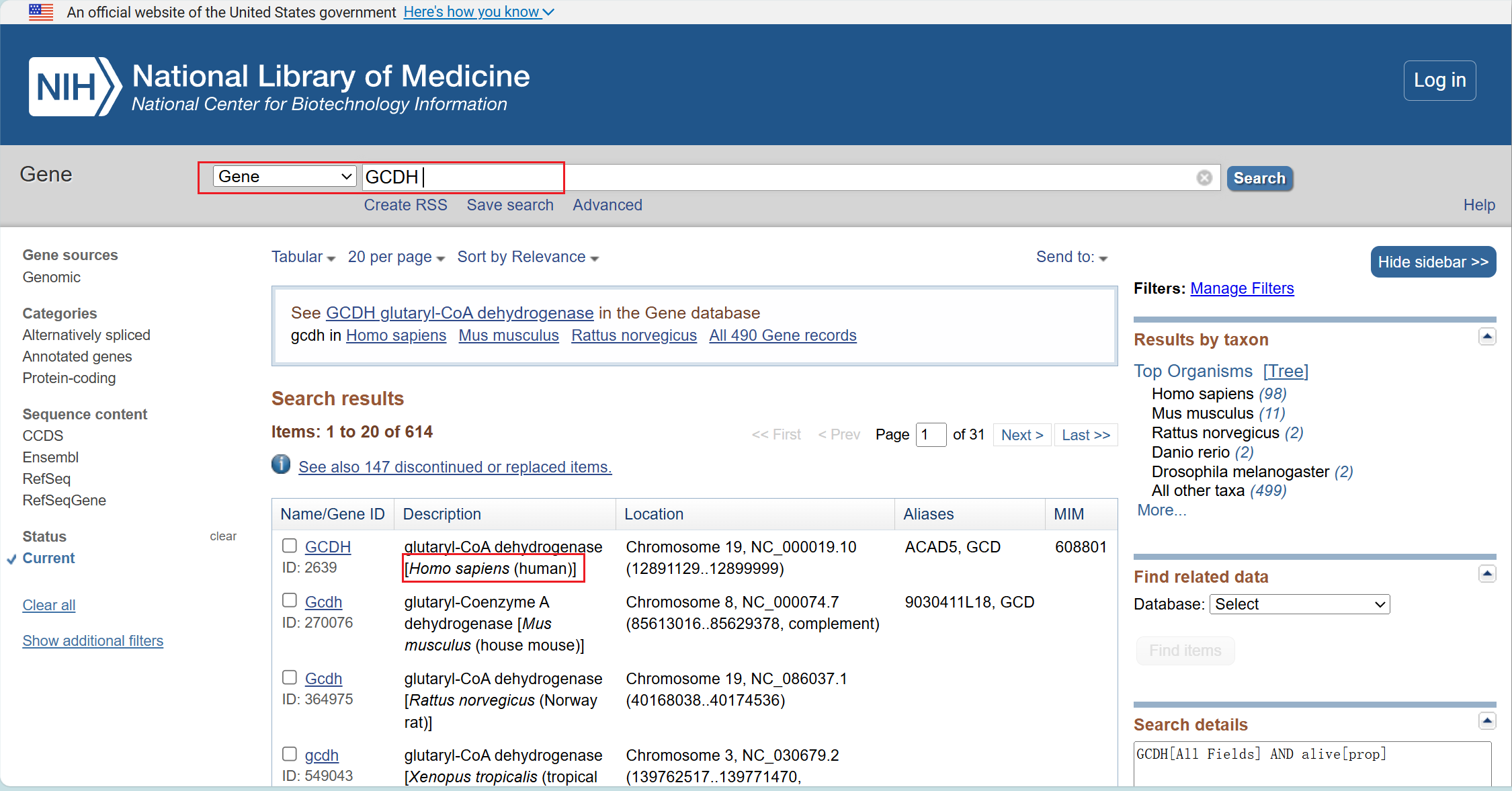The image size is (1512, 791).
Task: Click the blue info icon
Action: pos(281,464)
